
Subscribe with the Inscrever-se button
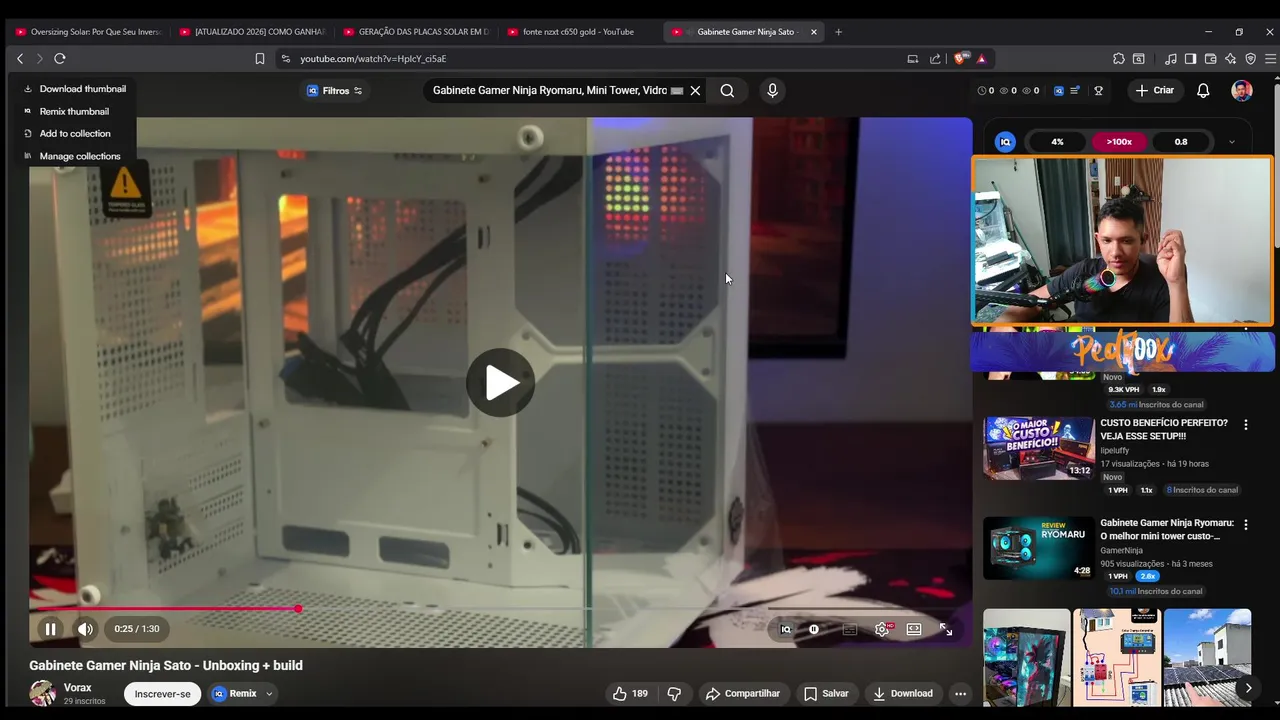click(162, 693)
